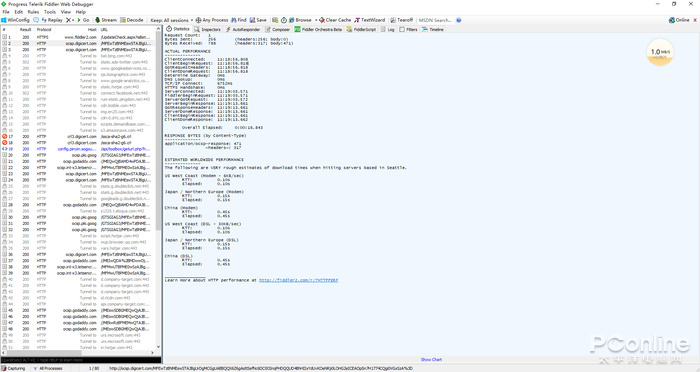This screenshot has height=372, width=700.
Task: Click Show Chart at the bottom
Action: click(x=431, y=359)
